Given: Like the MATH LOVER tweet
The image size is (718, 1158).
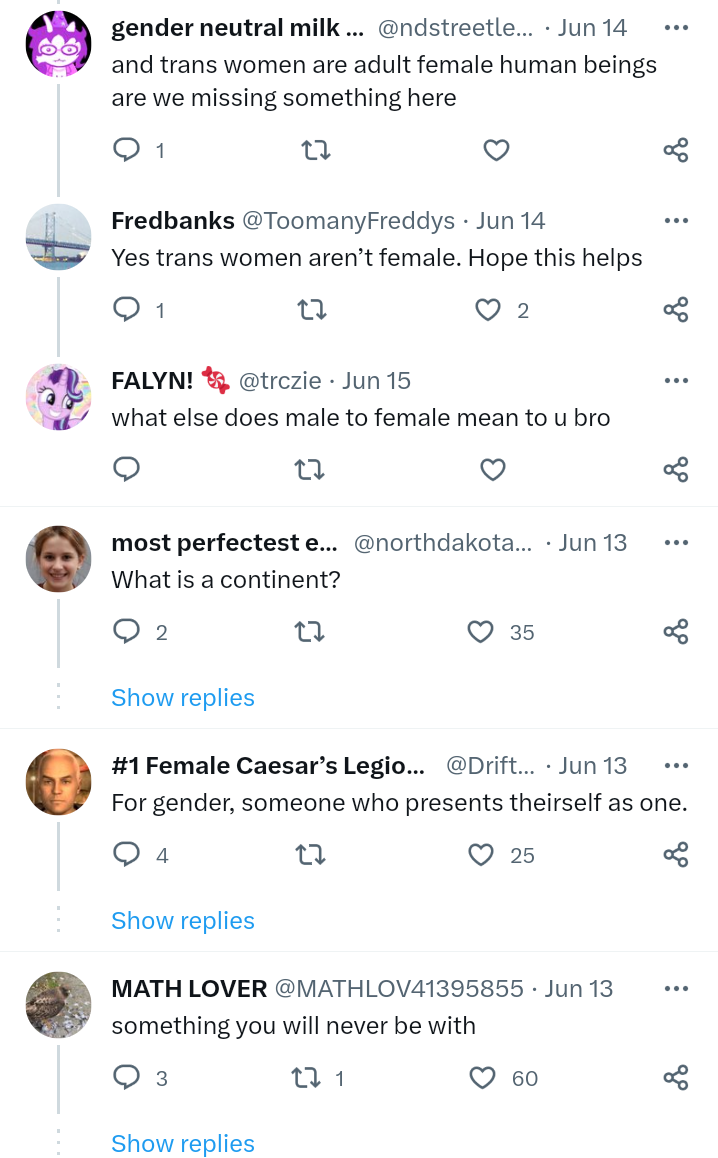Looking at the screenshot, I should coord(482,1078).
